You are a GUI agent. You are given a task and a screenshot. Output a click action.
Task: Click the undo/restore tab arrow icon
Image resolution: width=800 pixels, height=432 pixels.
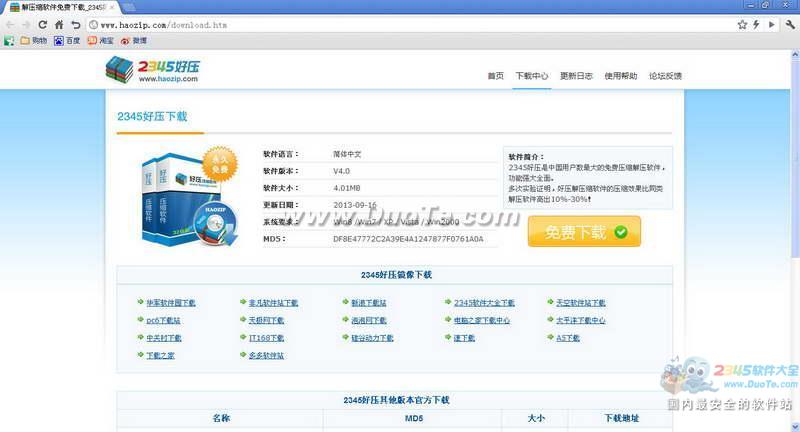tap(76, 24)
